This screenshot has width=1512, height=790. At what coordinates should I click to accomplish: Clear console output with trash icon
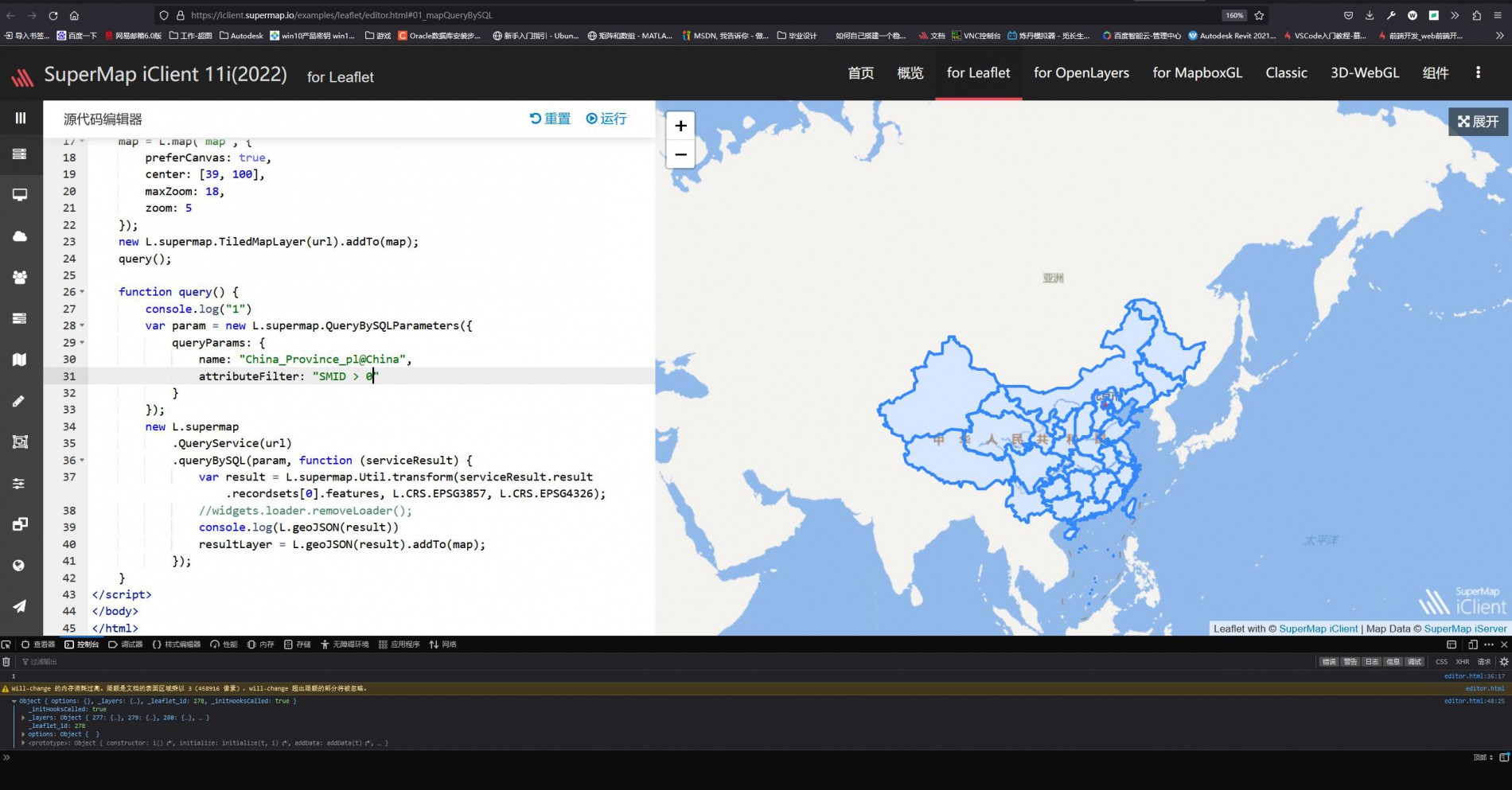(6, 662)
